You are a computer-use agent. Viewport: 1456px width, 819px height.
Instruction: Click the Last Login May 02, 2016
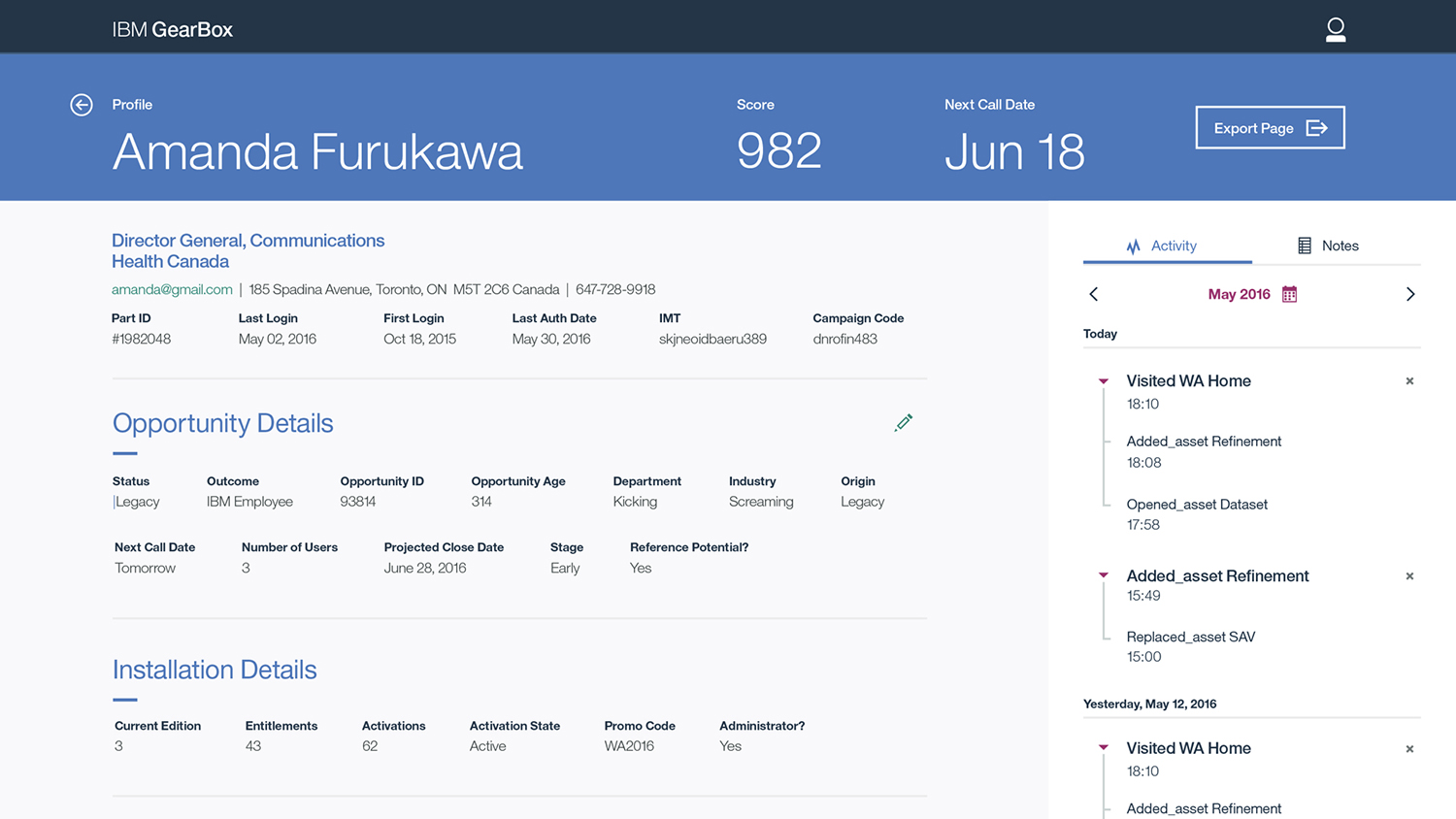coord(278,339)
